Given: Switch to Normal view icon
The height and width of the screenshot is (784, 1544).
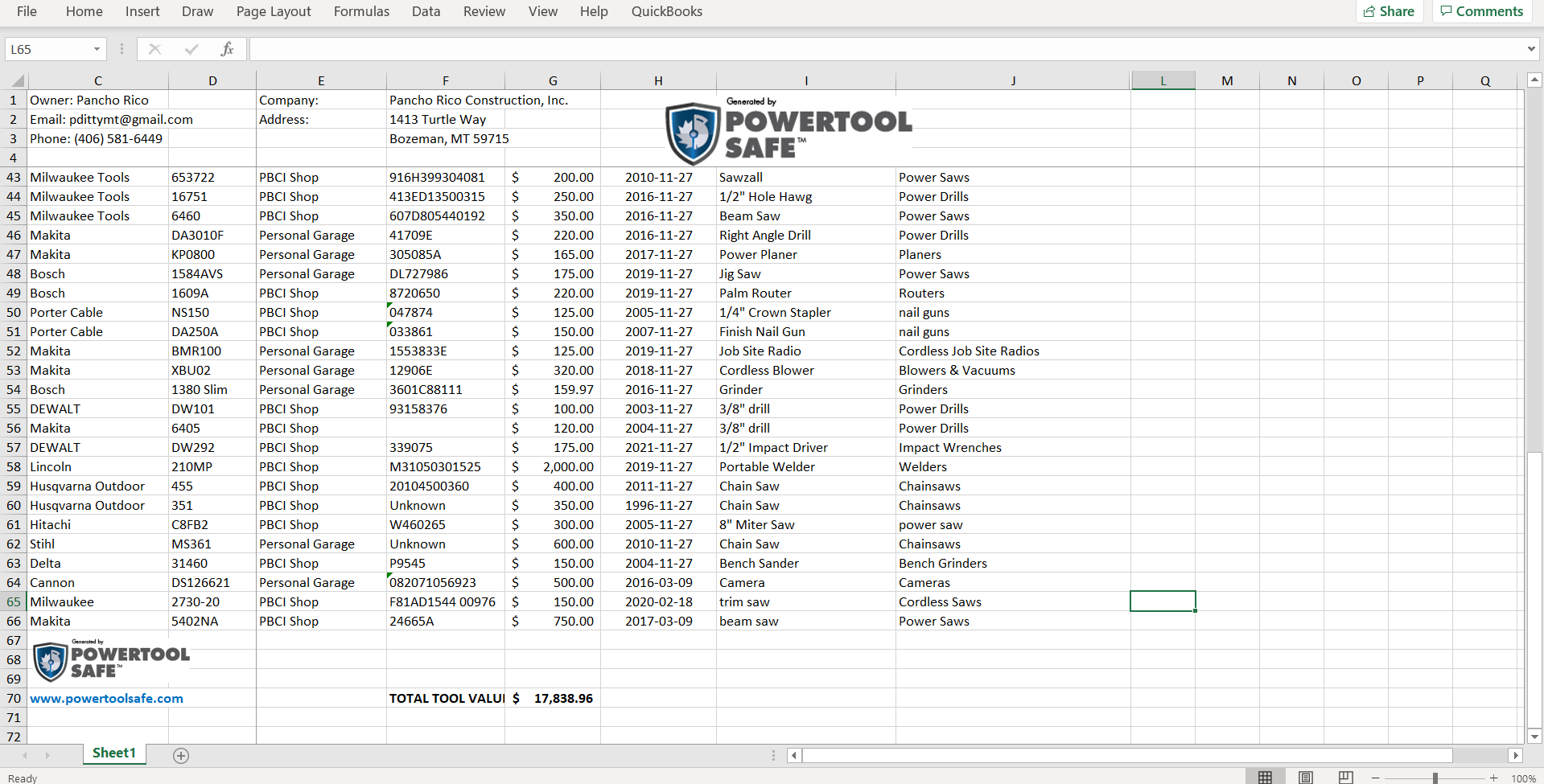Looking at the screenshot, I should tap(1265, 777).
